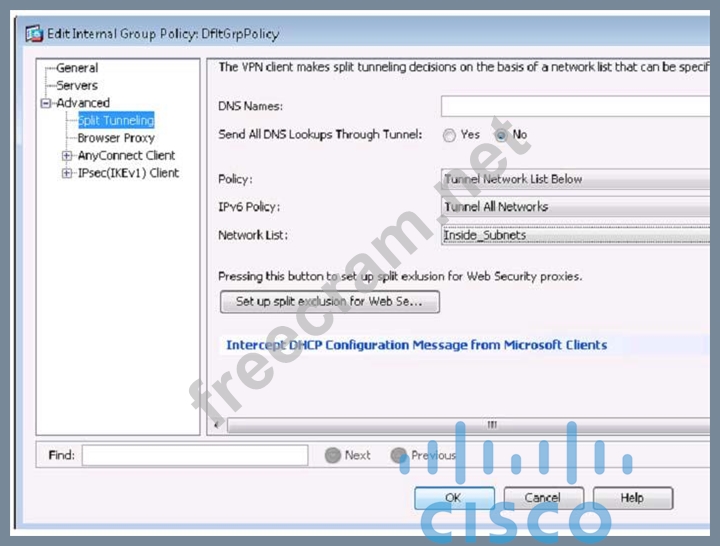Open Browser Proxy settings in tree
This screenshot has height=546, width=720.
click(116, 138)
